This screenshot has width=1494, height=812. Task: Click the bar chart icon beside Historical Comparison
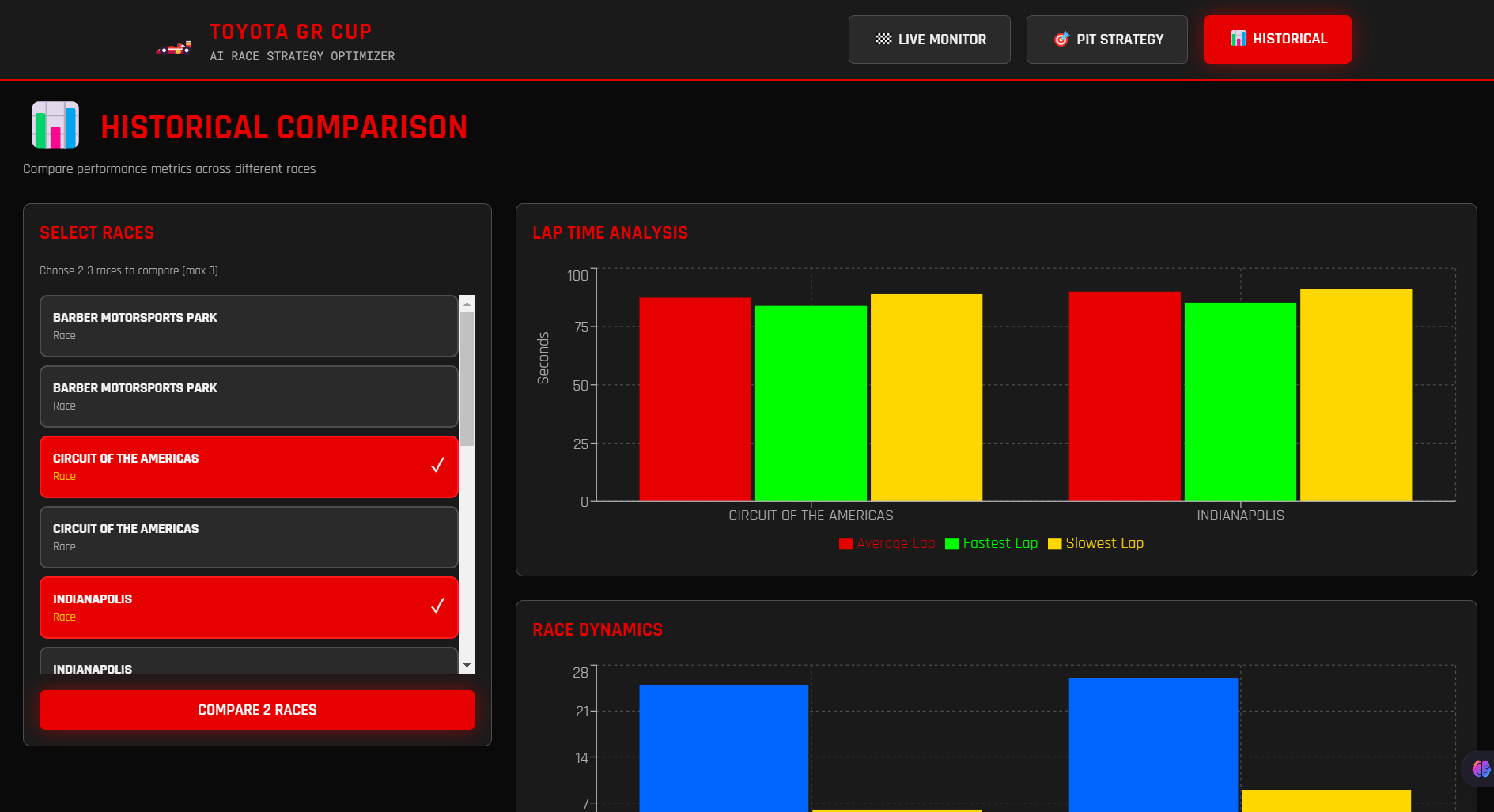pos(55,125)
